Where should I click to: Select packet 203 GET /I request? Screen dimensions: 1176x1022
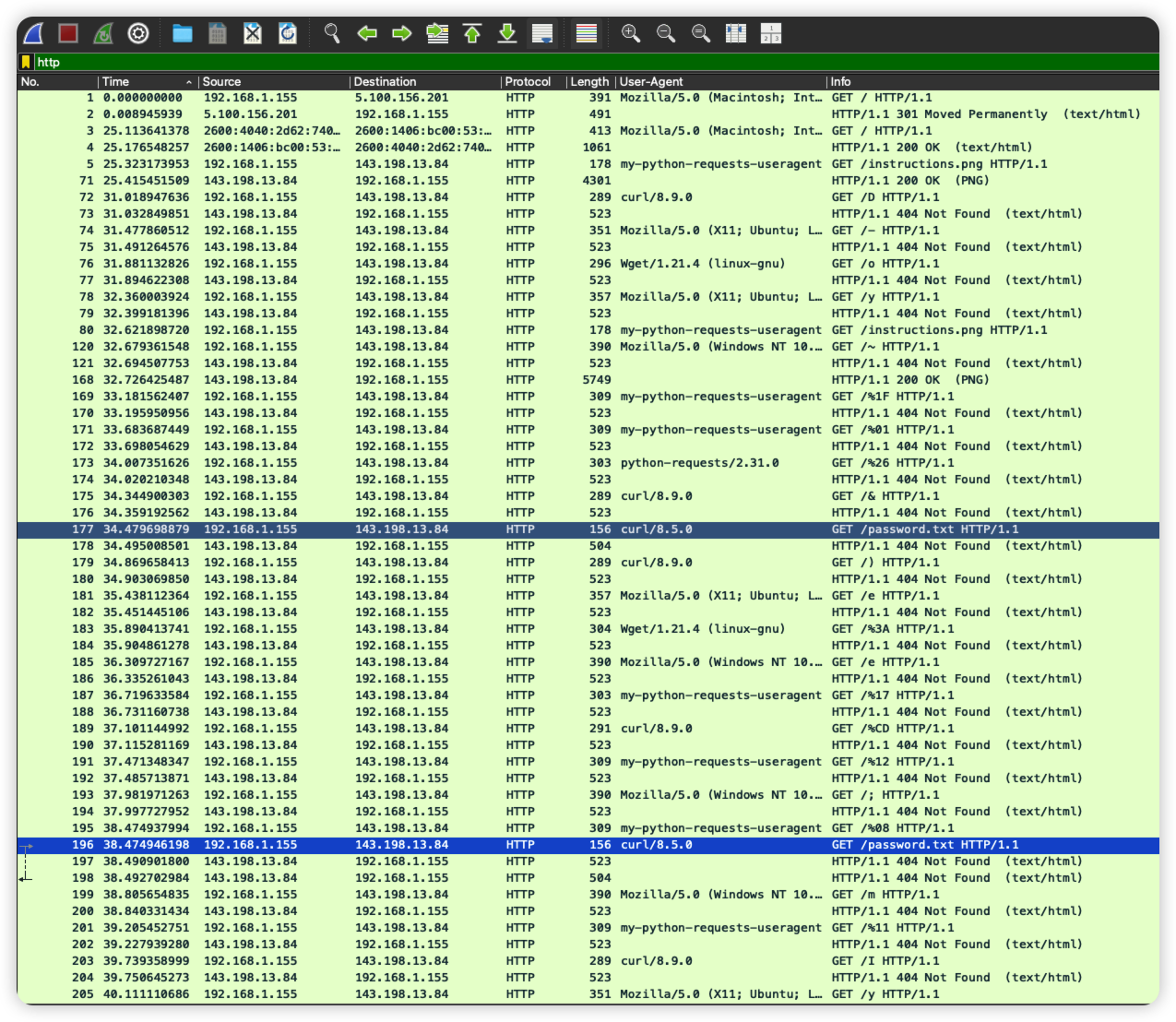click(x=588, y=961)
